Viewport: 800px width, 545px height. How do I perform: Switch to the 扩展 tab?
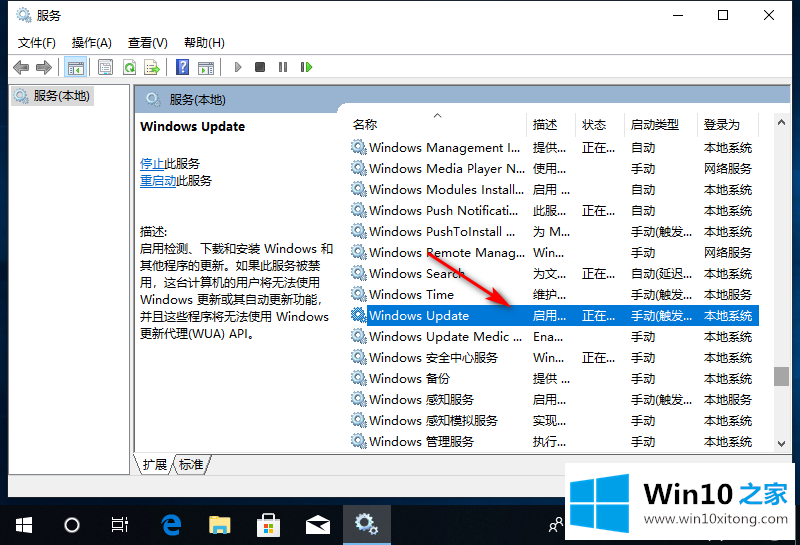tap(155, 464)
